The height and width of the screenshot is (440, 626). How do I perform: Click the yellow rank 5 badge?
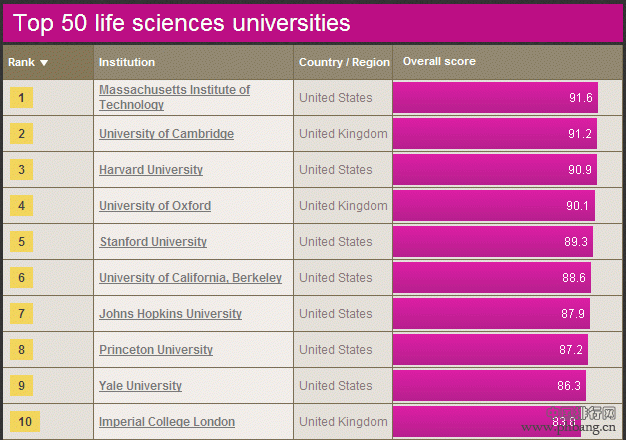coord(22,242)
